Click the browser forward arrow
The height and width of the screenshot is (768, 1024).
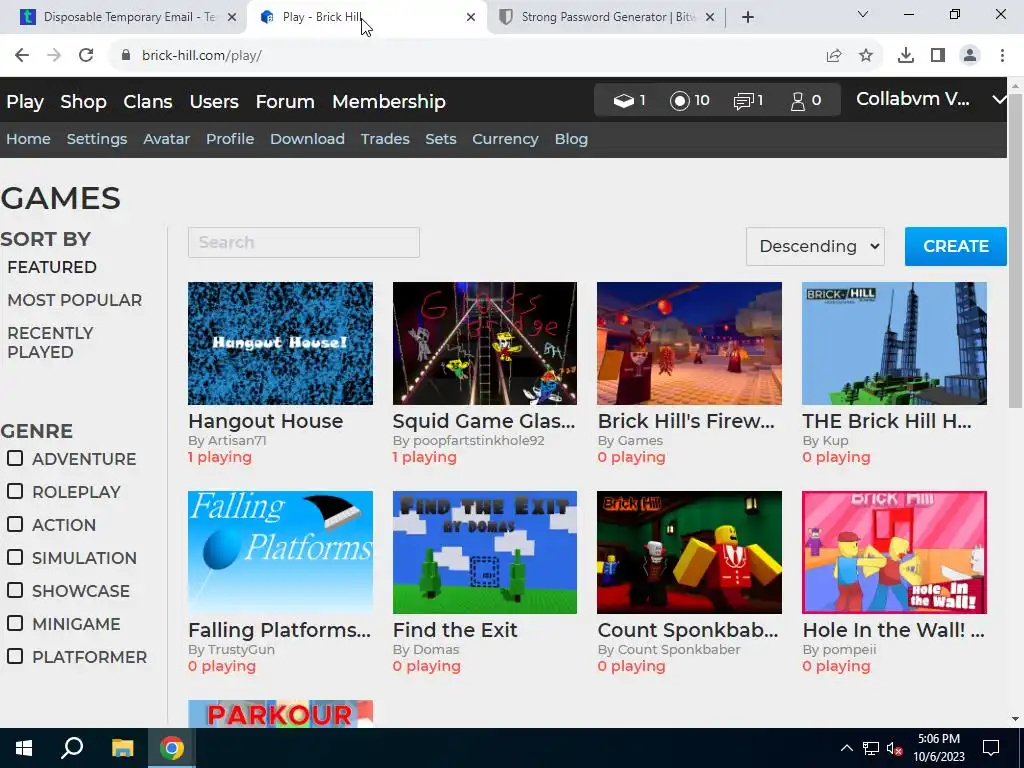tap(54, 56)
